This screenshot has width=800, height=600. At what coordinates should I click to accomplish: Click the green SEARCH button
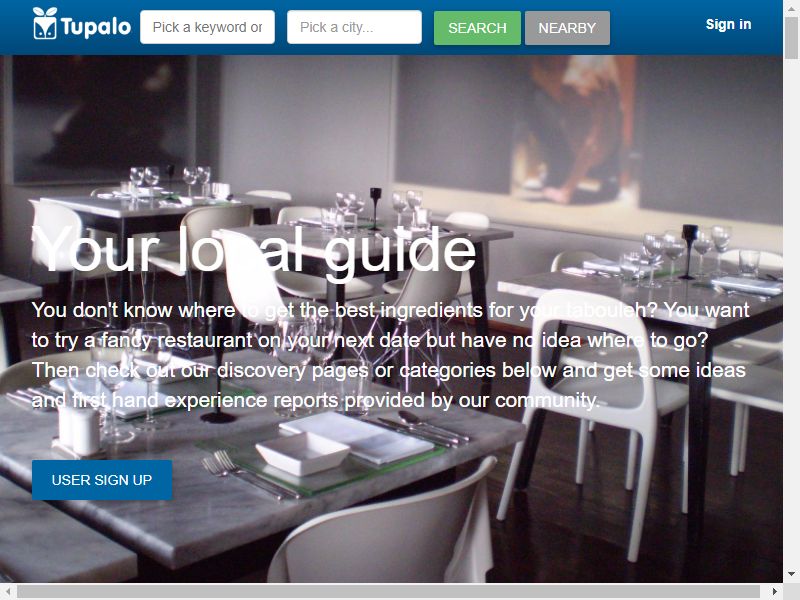click(x=477, y=28)
